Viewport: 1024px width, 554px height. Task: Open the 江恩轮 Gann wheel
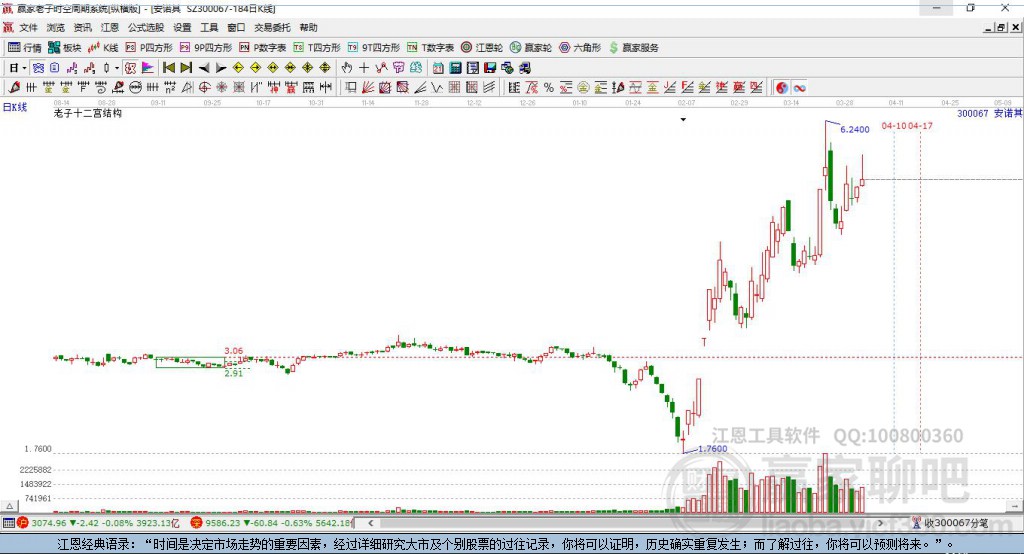[482, 48]
